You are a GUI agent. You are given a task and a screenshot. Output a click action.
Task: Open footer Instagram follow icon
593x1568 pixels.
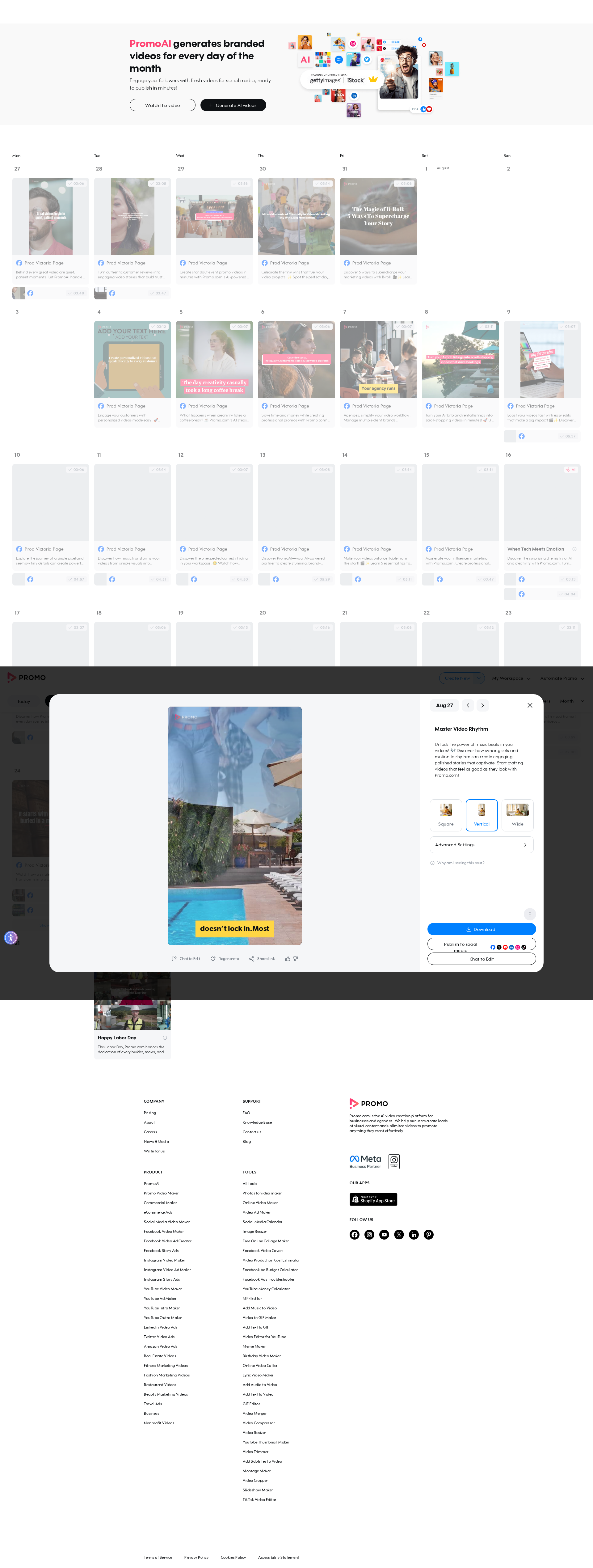coord(369,1234)
